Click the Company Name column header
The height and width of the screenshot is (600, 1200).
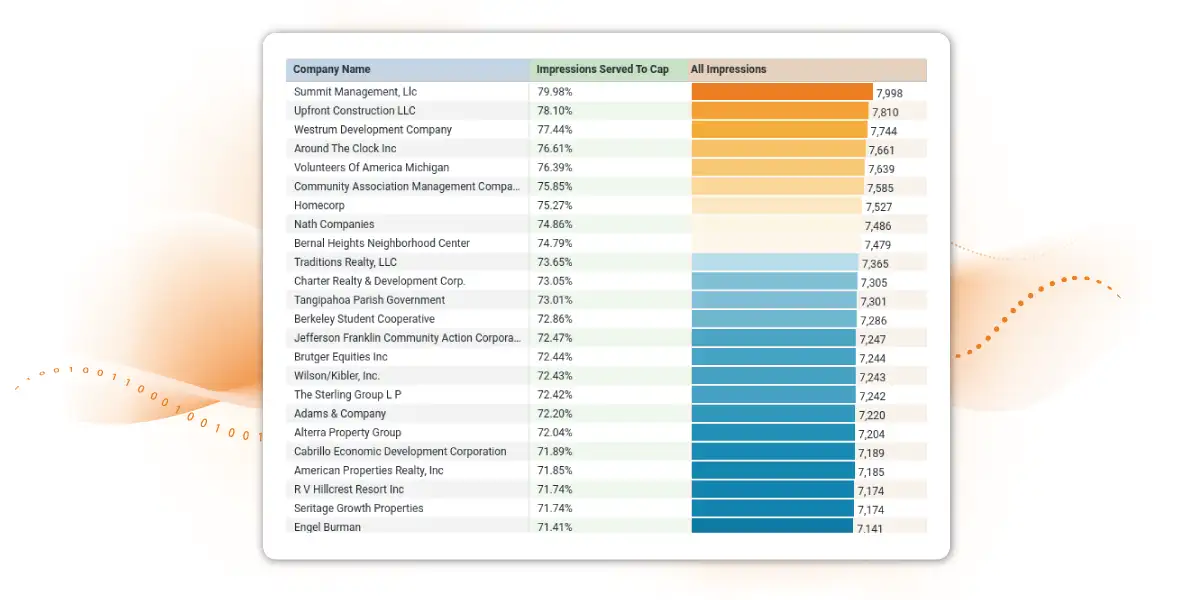point(332,70)
